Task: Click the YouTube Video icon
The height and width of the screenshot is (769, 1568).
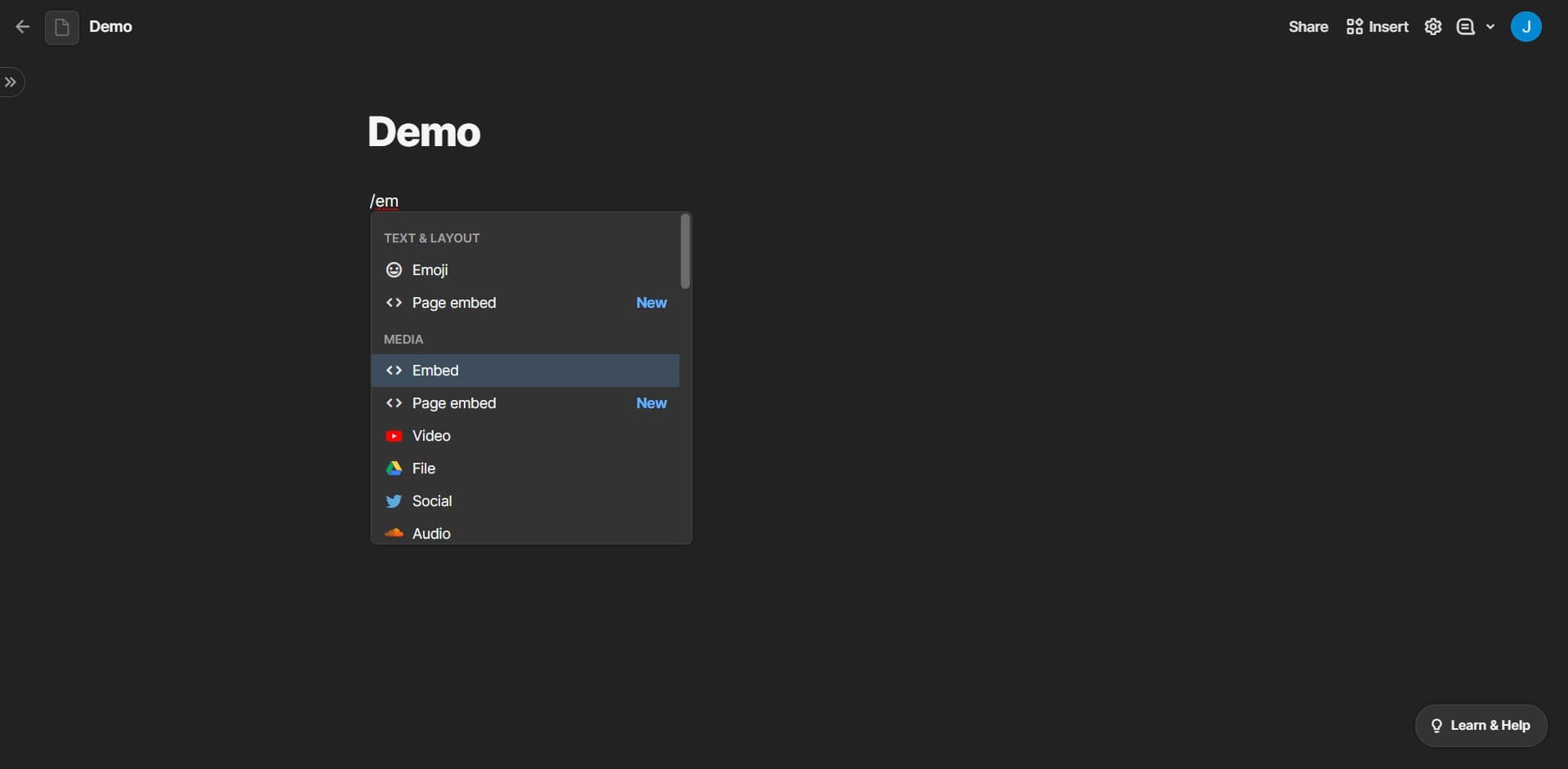Action: [x=394, y=436]
